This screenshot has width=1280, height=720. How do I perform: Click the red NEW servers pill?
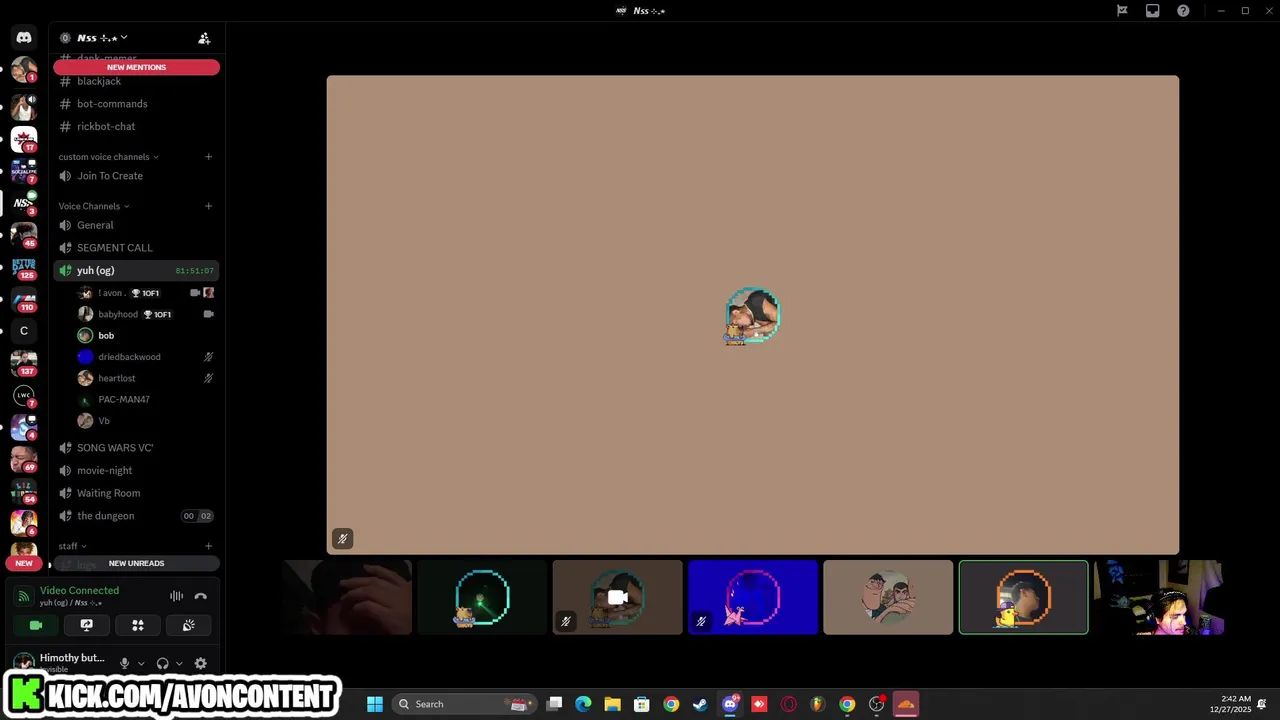click(x=24, y=563)
